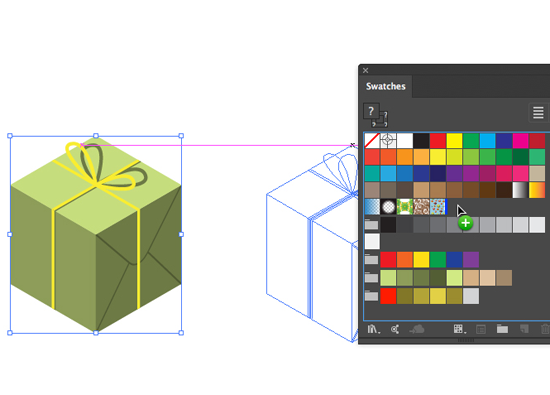Screen dimensions: 550x395
Task: Choose the light blue confetti pattern swatch
Action: (x=438, y=207)
